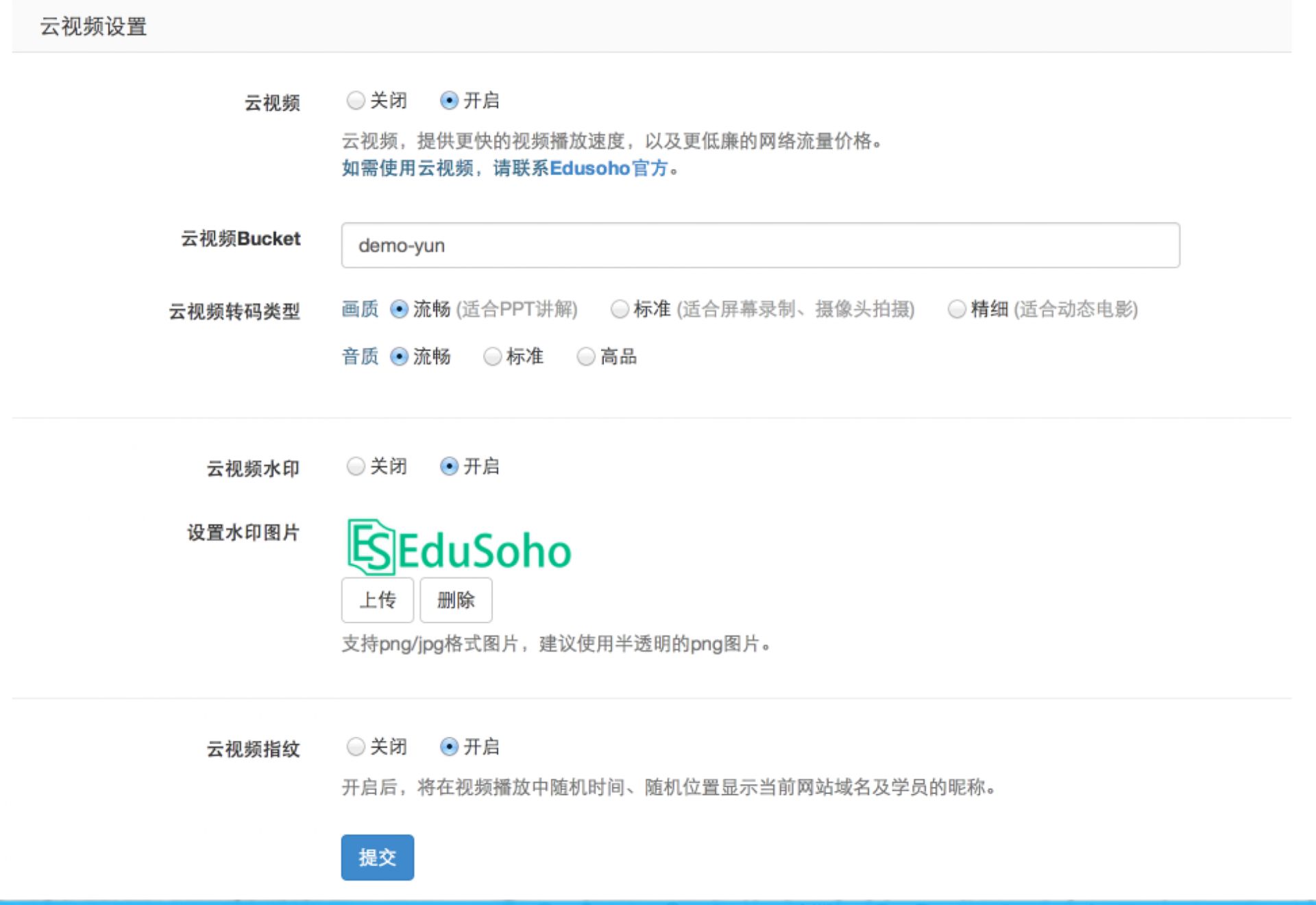
Task: Set audio quality 音质 to 标准
Action: (x=492, y=357)
